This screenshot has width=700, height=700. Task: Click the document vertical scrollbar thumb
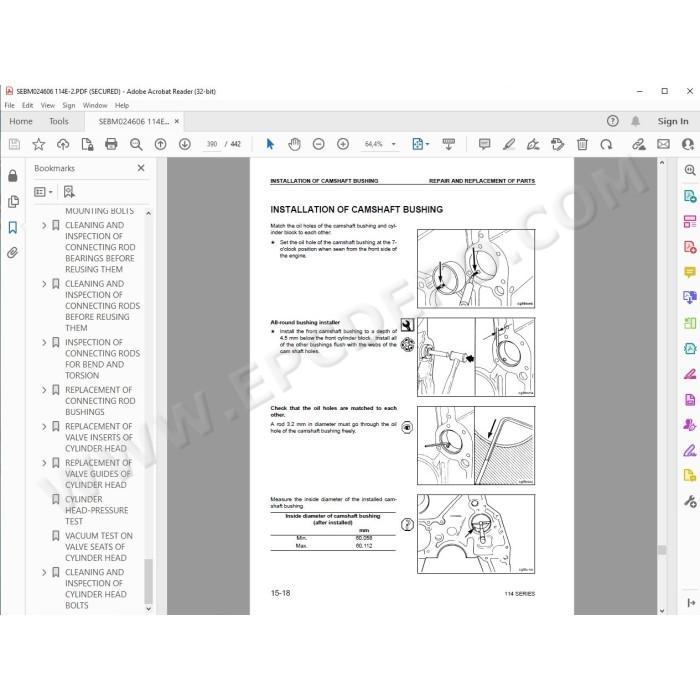click(662, 550)
